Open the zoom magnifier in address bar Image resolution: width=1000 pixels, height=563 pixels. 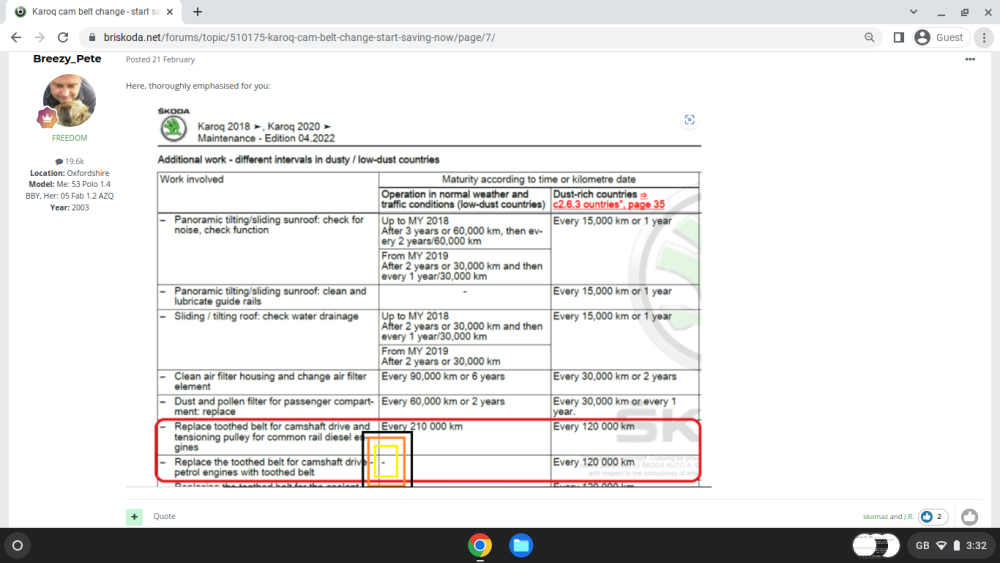click(869, 38)
